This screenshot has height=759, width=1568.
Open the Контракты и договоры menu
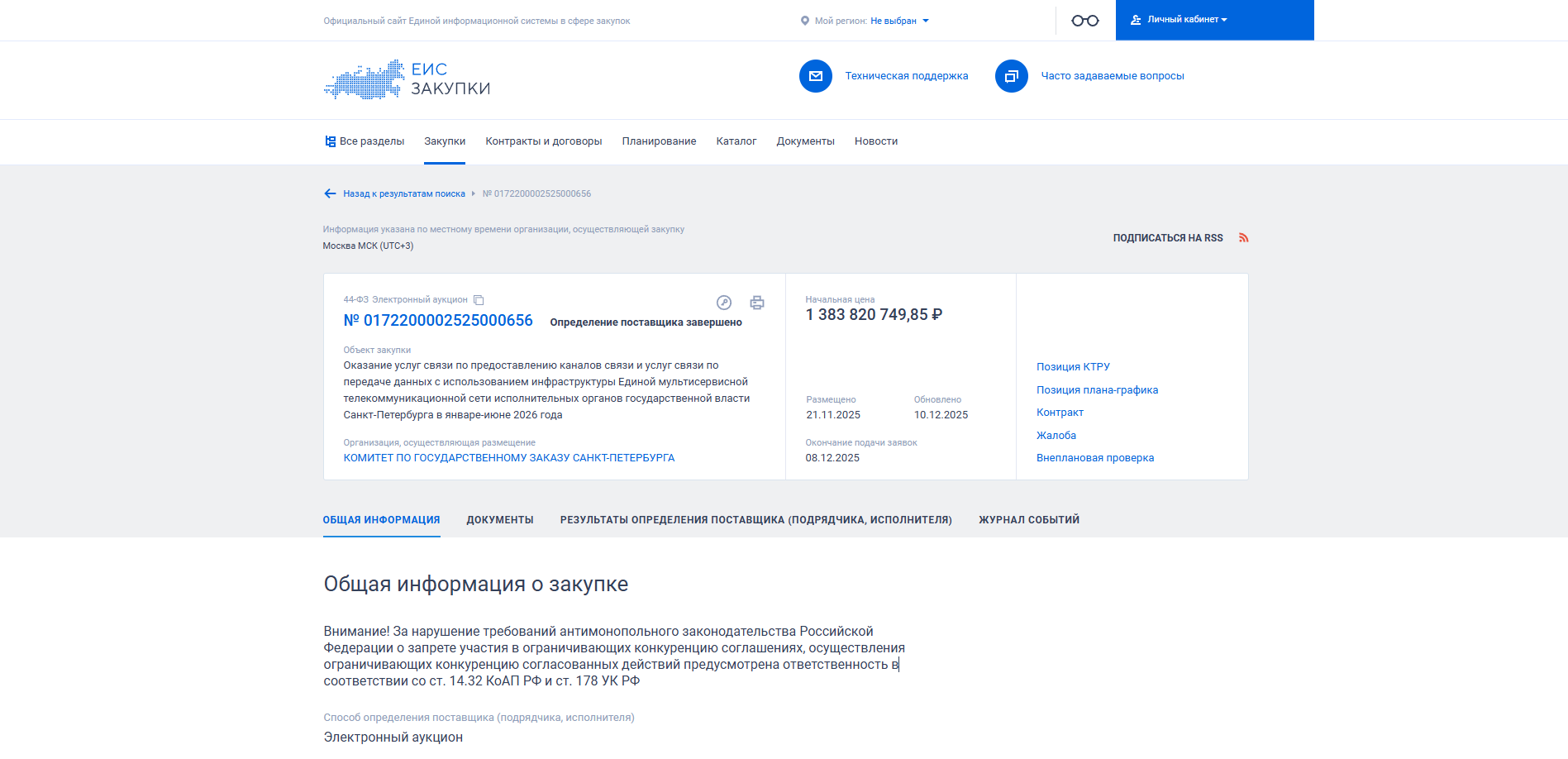click(543, 141)
